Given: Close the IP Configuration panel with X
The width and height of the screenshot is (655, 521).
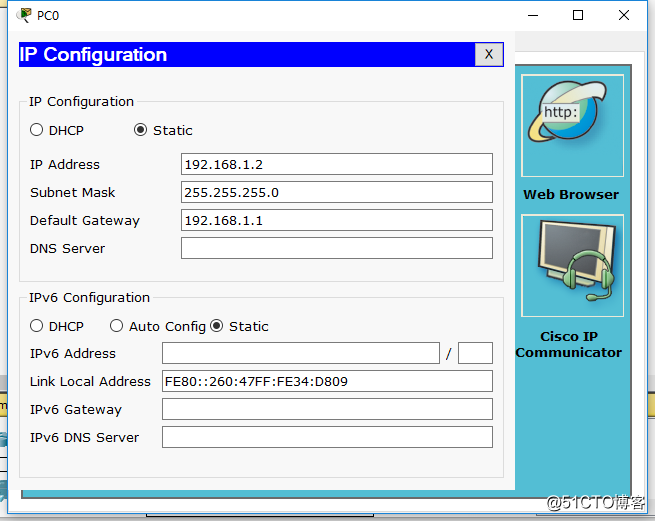Looking at the screenshot, I should point(489,54).
